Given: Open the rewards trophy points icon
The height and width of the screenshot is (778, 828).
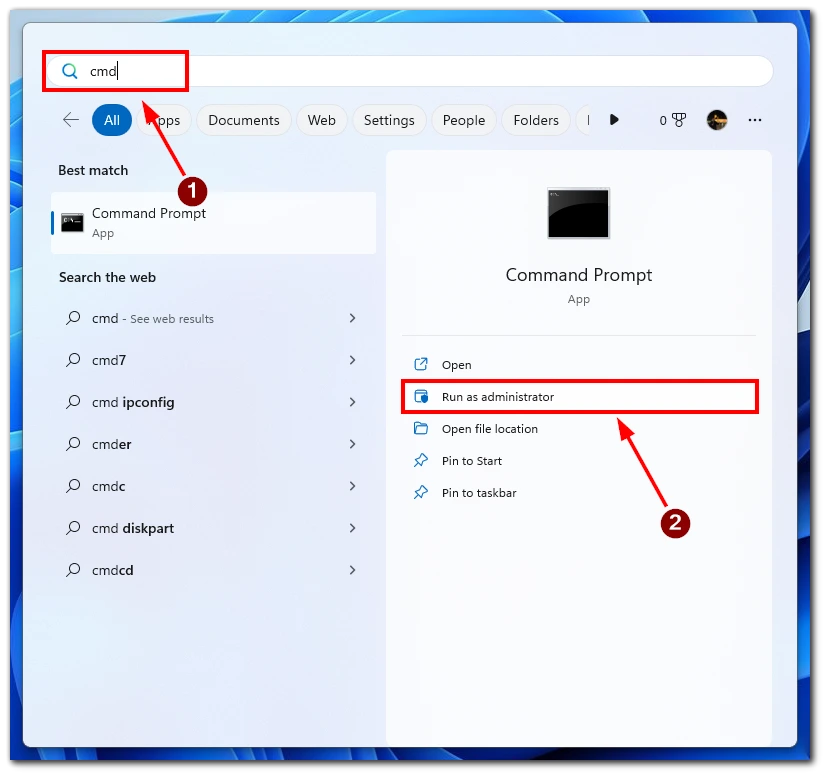Looking at the screenshot, I should 679,120.
